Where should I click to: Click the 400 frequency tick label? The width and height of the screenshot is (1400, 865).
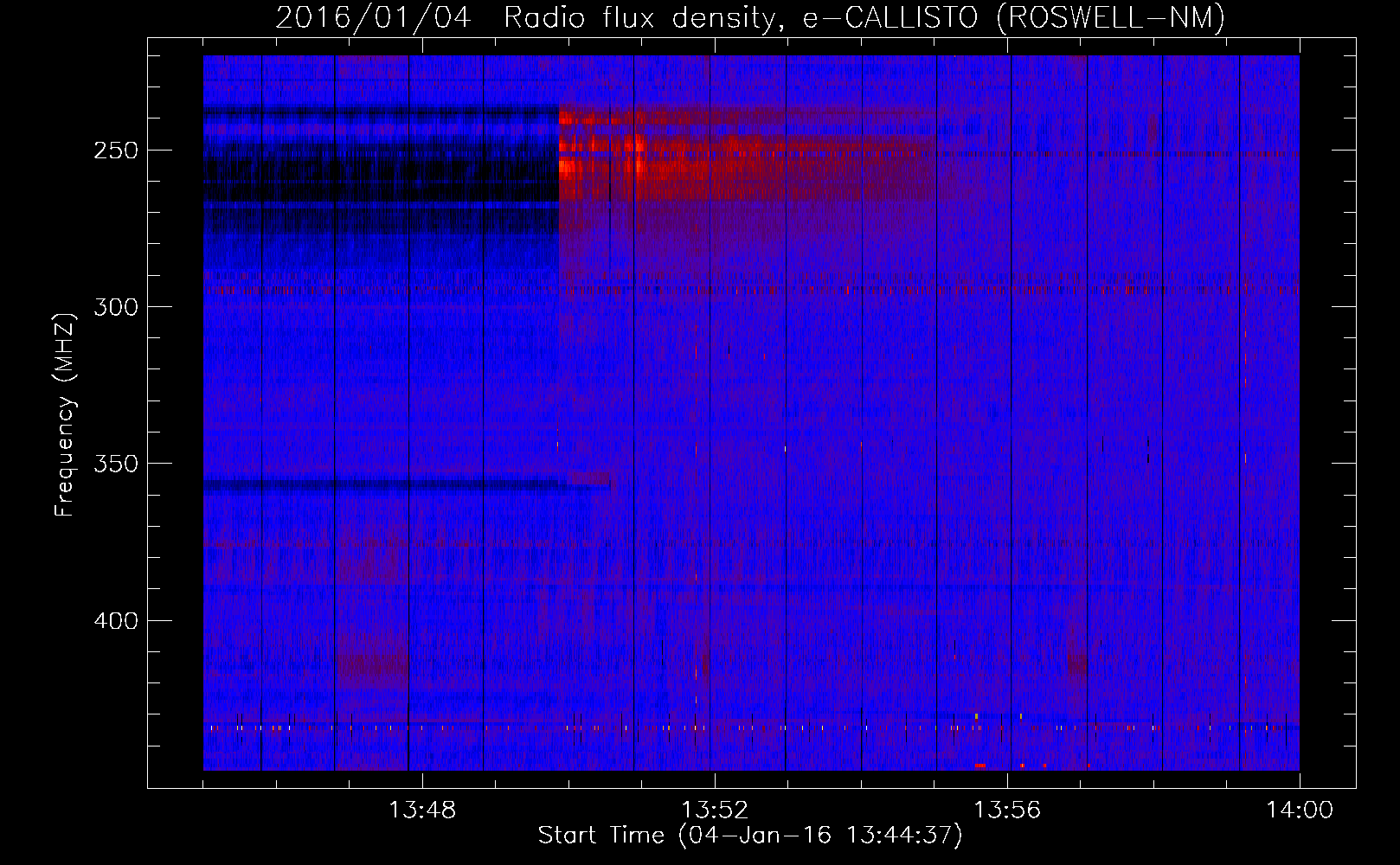pyautogui.click(x=116, y=621)
